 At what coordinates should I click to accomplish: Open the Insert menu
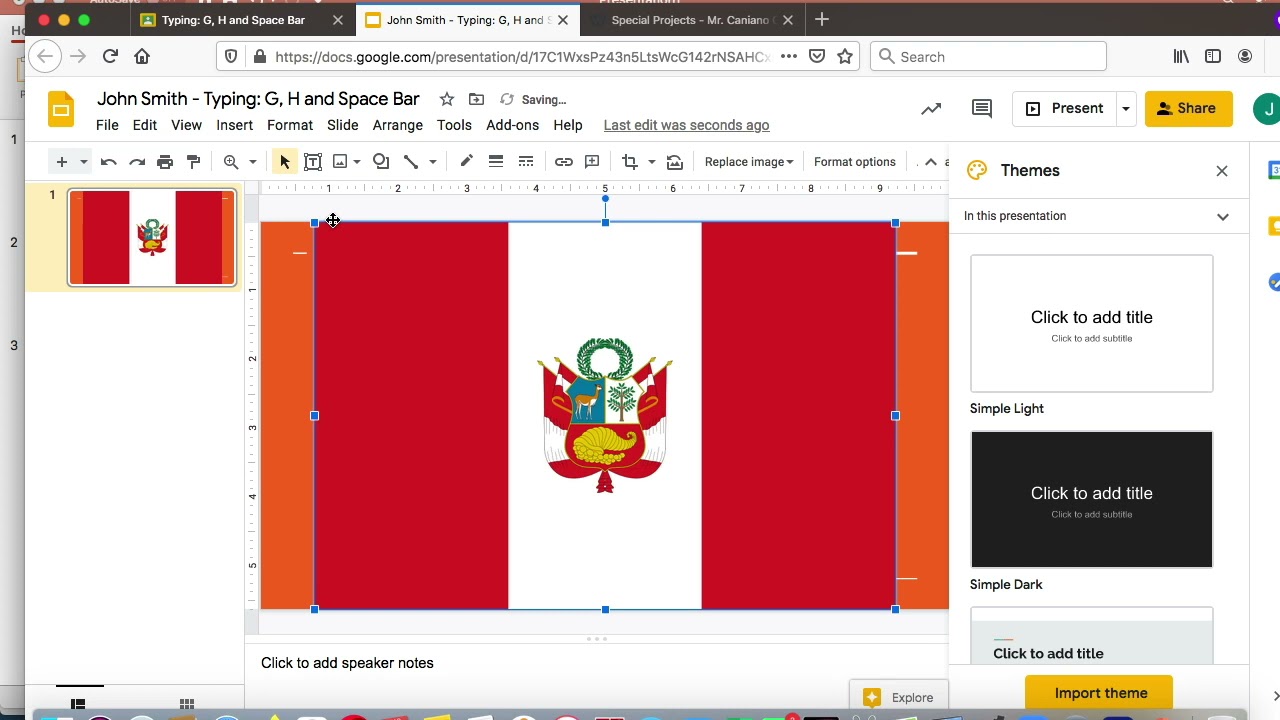(234, 125)
